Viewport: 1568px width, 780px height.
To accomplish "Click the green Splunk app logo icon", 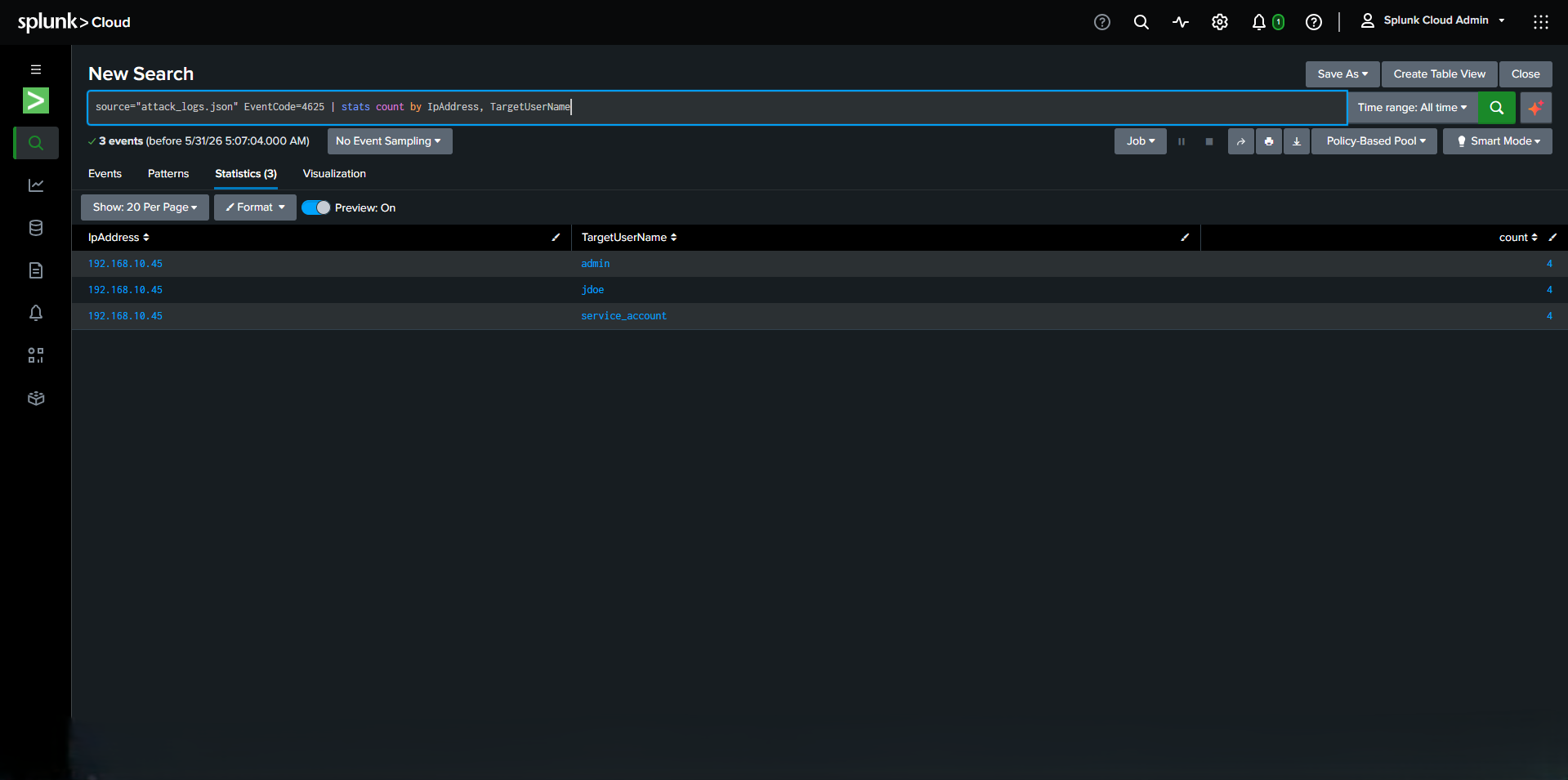I will [36, 100].
